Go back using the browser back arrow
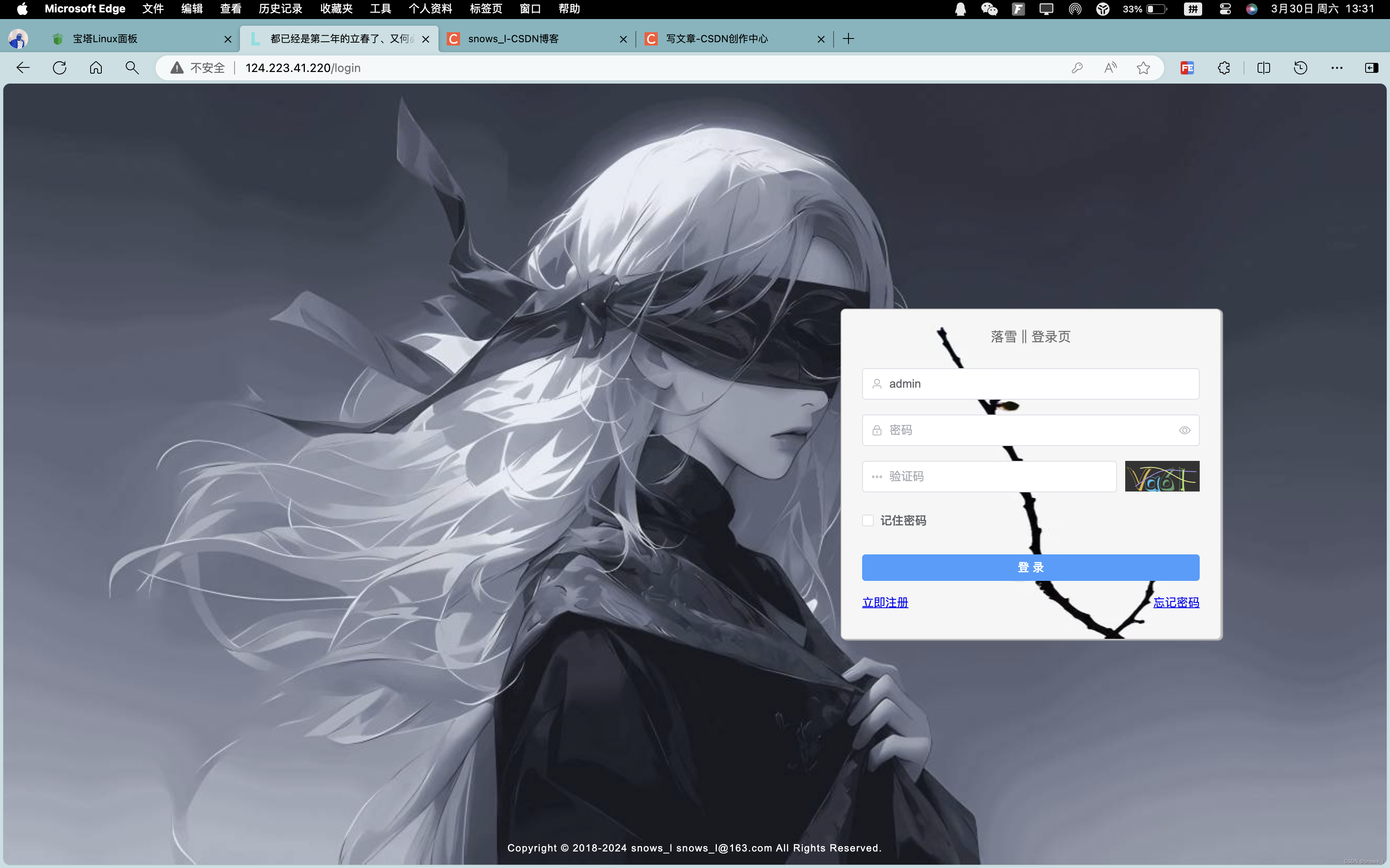Viewport: 1390px width, 868px height. [x=23, y=68]
